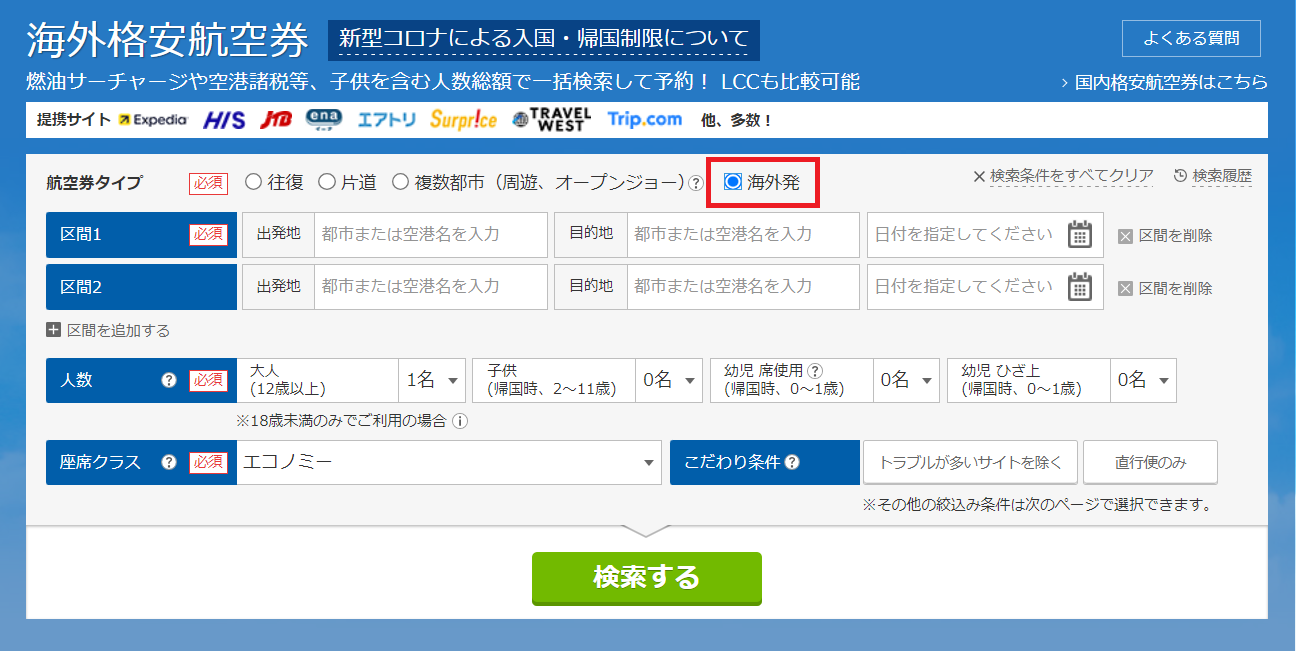Click info icon after 18歳未満 note
Viewport: 1296px width, 651px height.
pyautogui.click(x=460, y=421)
